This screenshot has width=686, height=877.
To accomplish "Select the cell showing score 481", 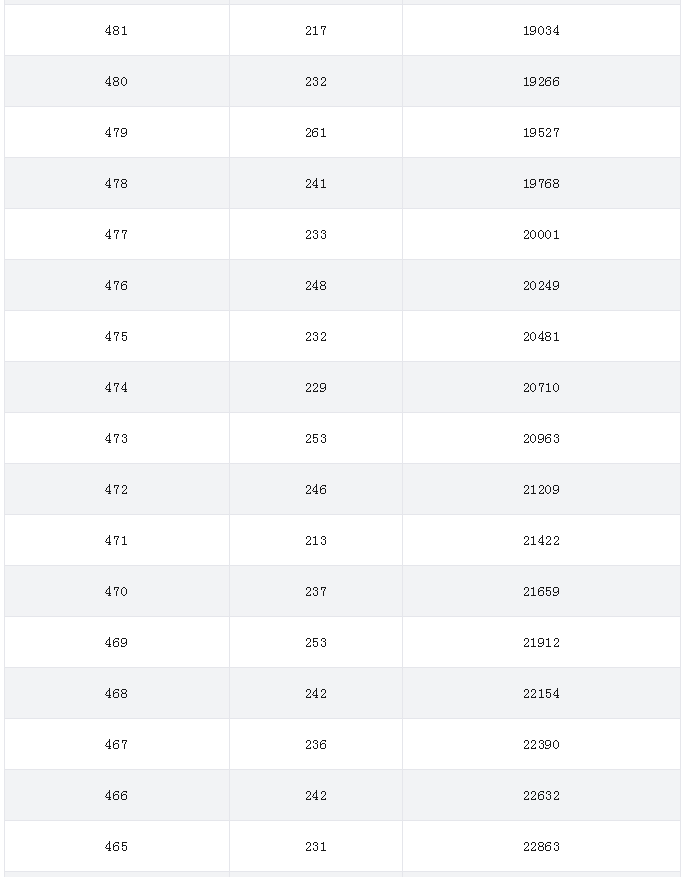I will coord(116,30).
